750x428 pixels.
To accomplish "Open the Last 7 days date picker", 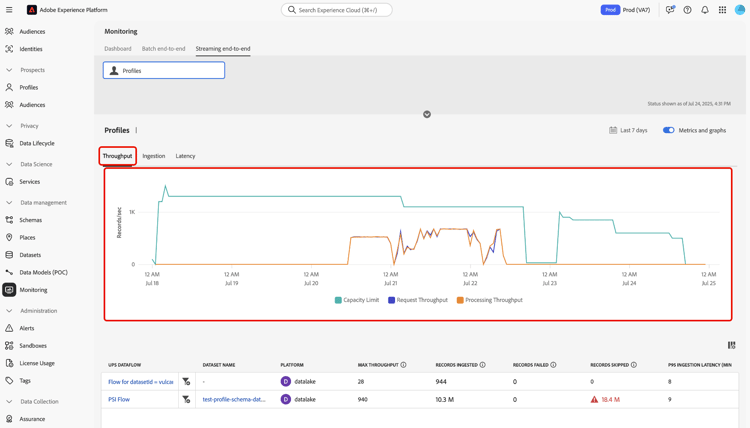I will (628, 130).
